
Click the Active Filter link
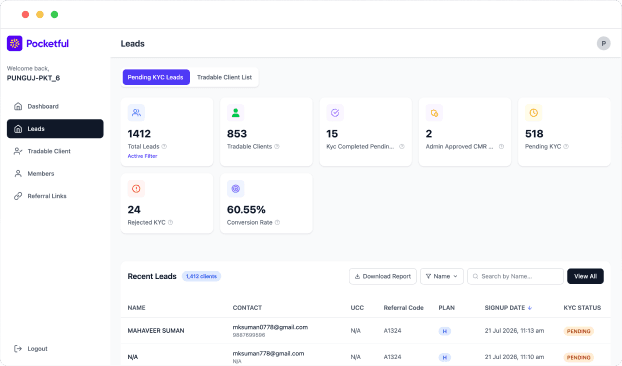(x=142, y=156)
